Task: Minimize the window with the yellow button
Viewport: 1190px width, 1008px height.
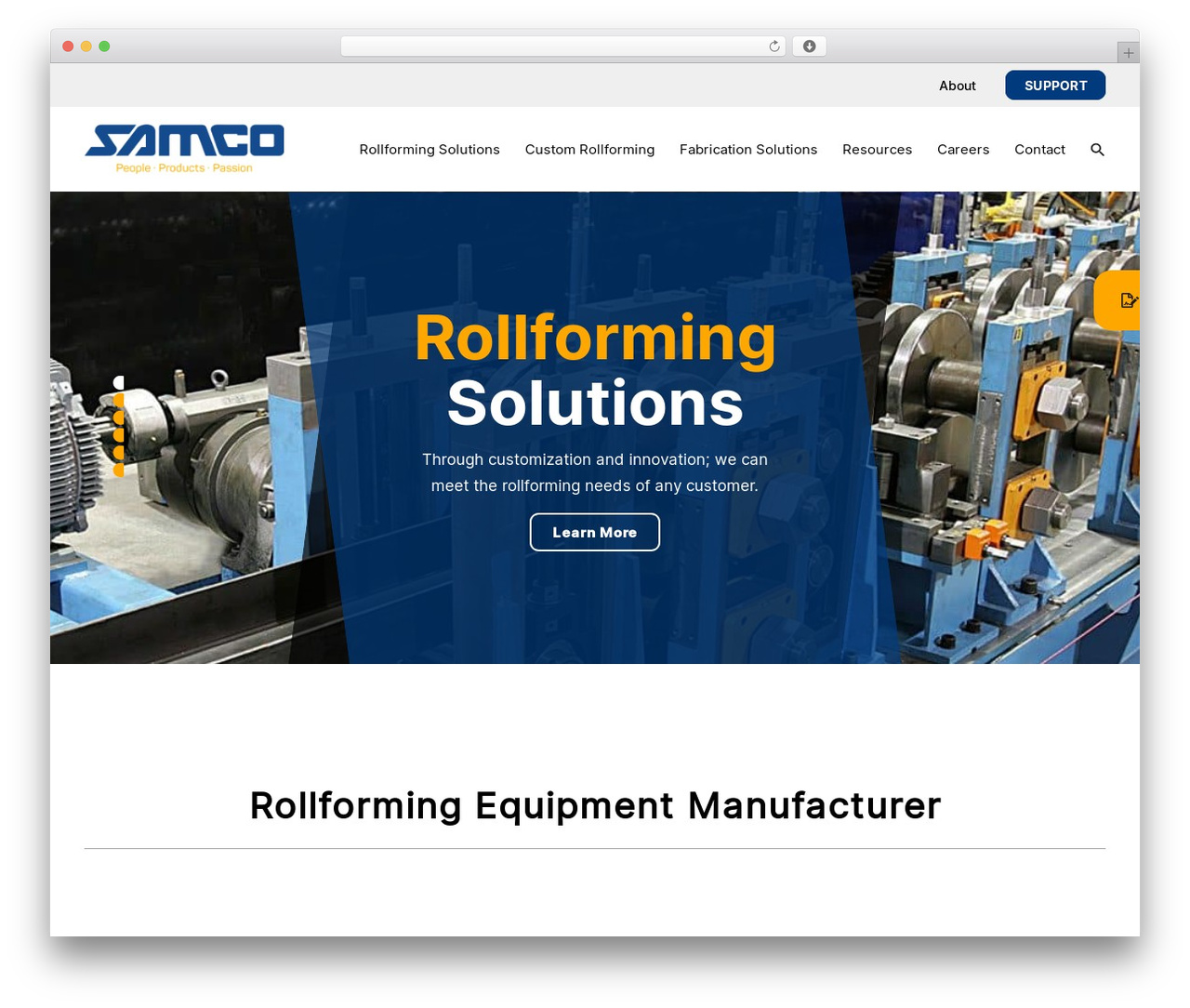Action: tap(86, 46)
